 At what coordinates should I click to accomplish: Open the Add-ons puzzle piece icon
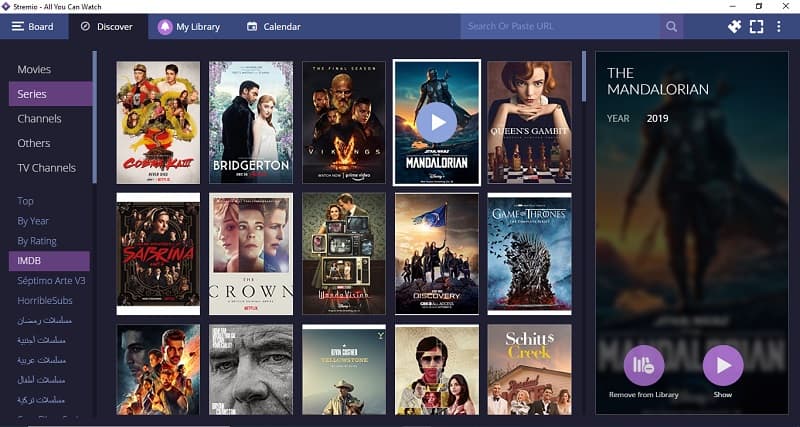734,27
